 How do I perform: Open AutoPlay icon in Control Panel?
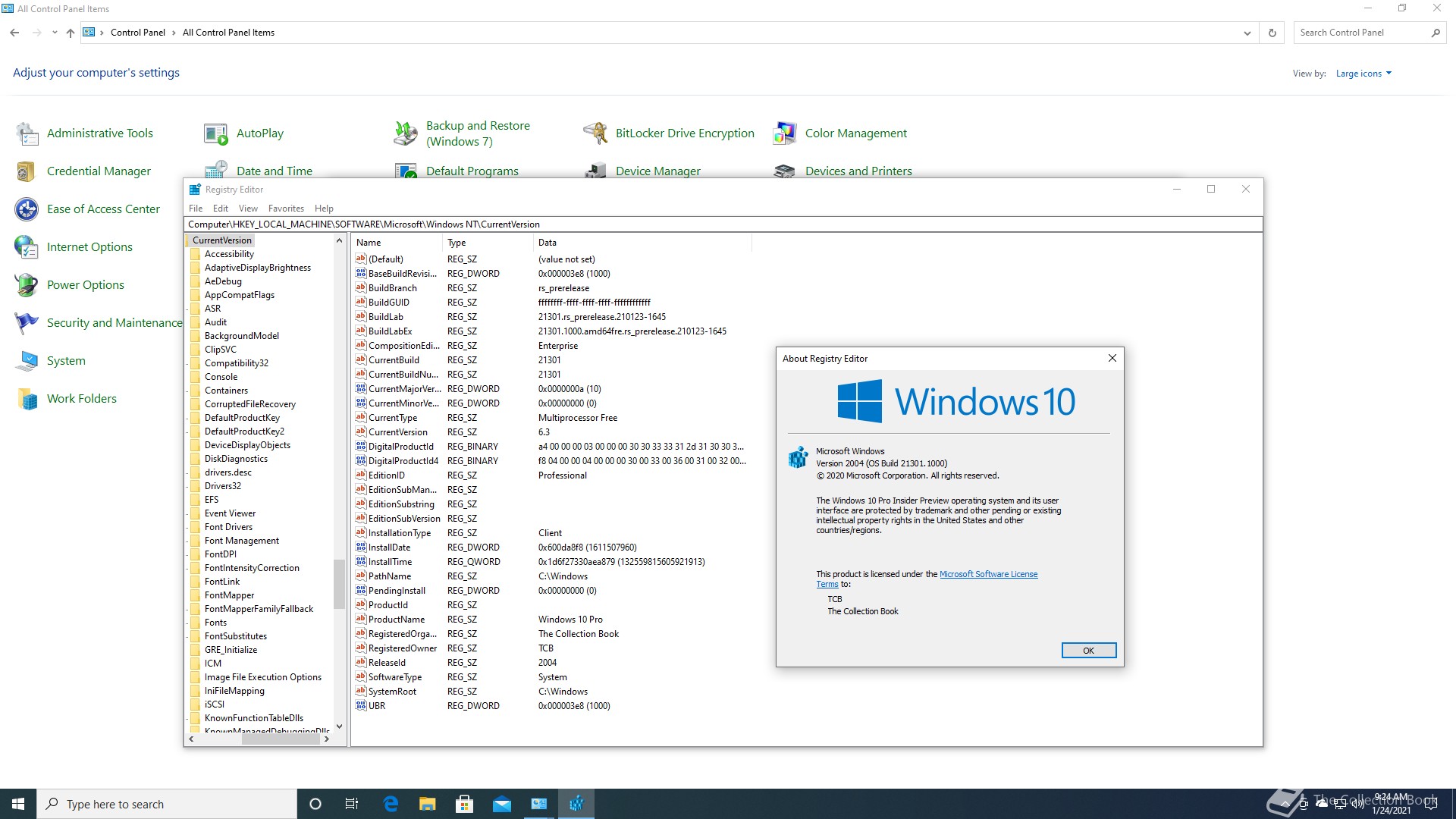[216, 133]
